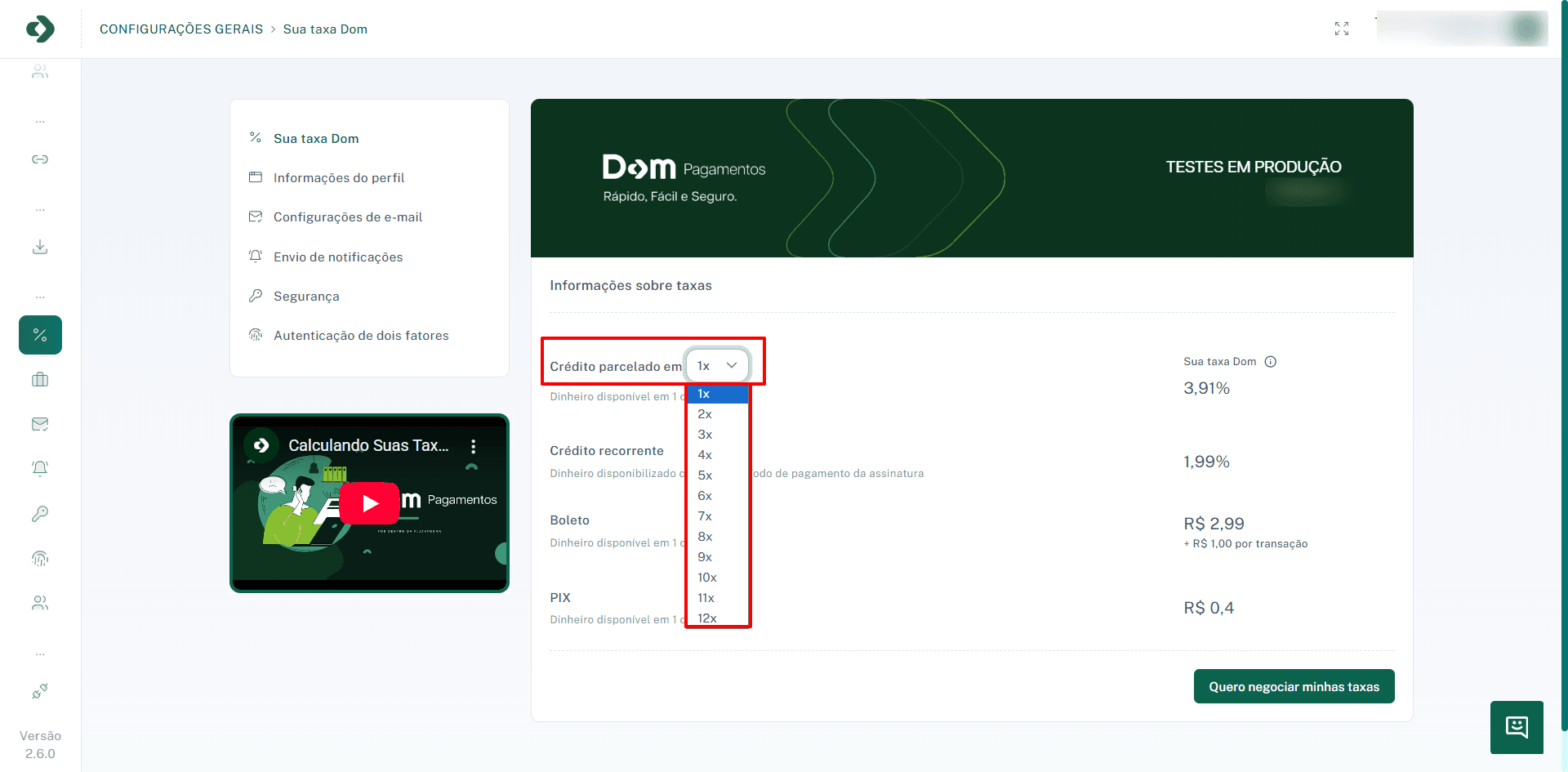Click the key security icon in sidebar
Screen dimensions: 1568x772
[x=40, y=513]
